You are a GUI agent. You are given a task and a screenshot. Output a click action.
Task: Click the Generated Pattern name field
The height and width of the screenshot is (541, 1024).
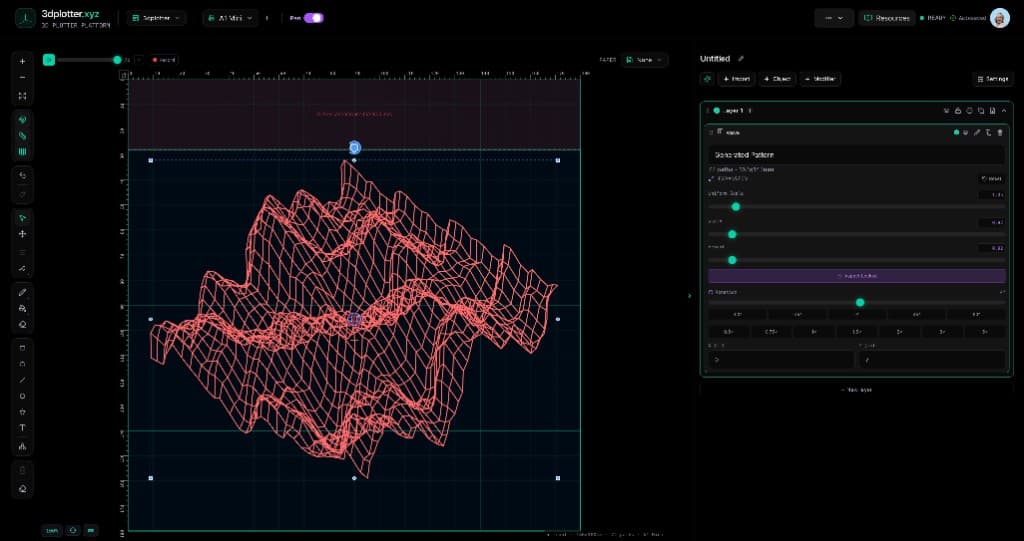click(x=857, y=155)
